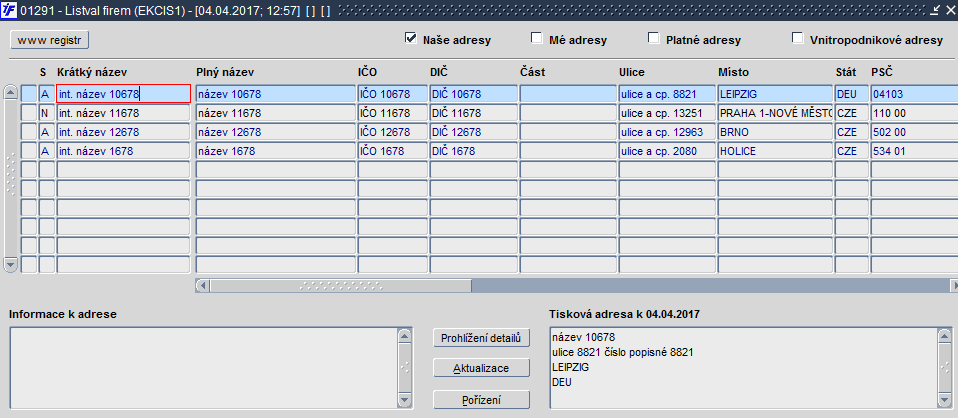Screen dimensions: 958x418
Task: Click the Plný název cell 'název 10678'
Action: (276, 94)
